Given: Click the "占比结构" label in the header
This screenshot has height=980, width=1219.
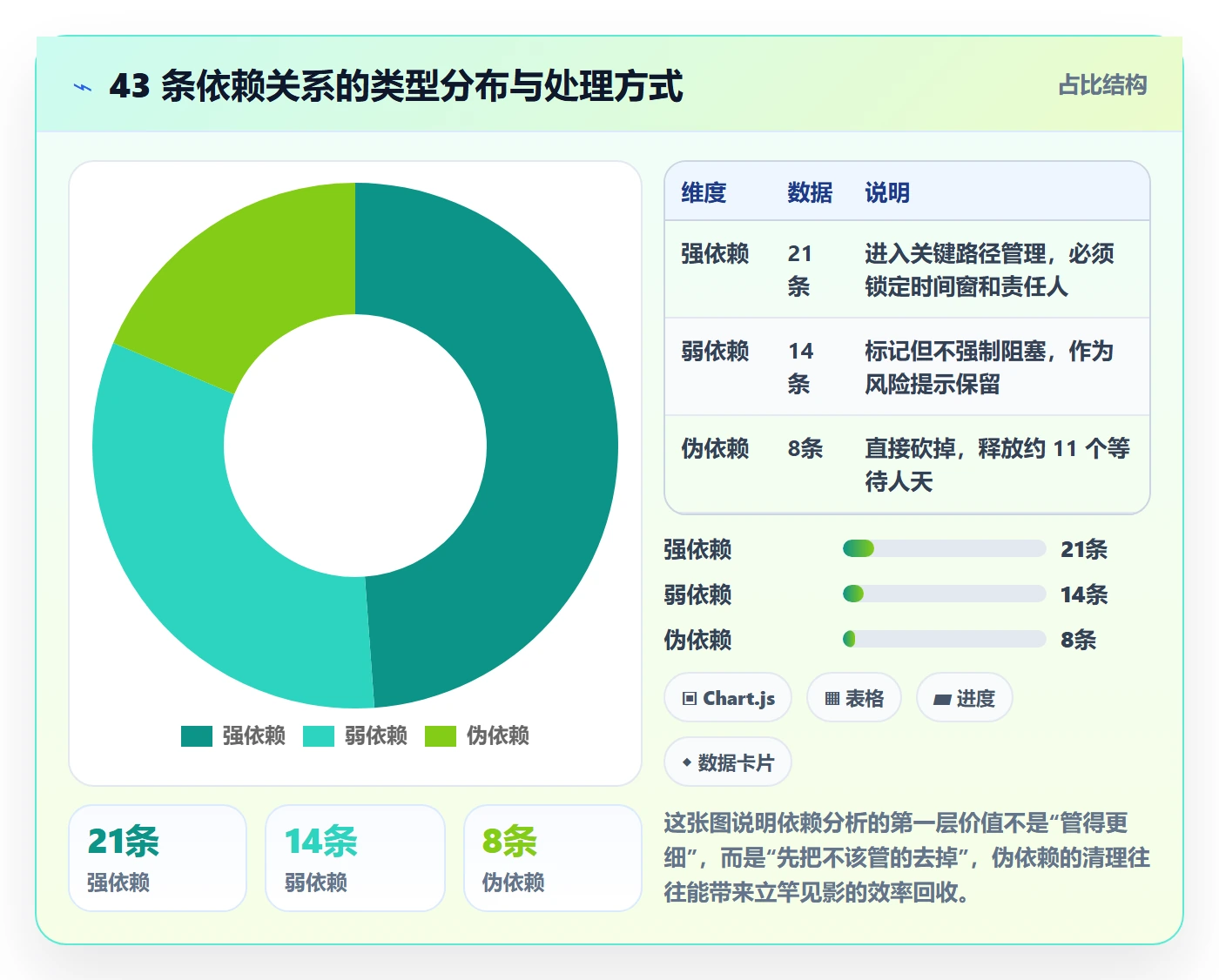Looking at the screenshot, I should (x=1102, y=85).
